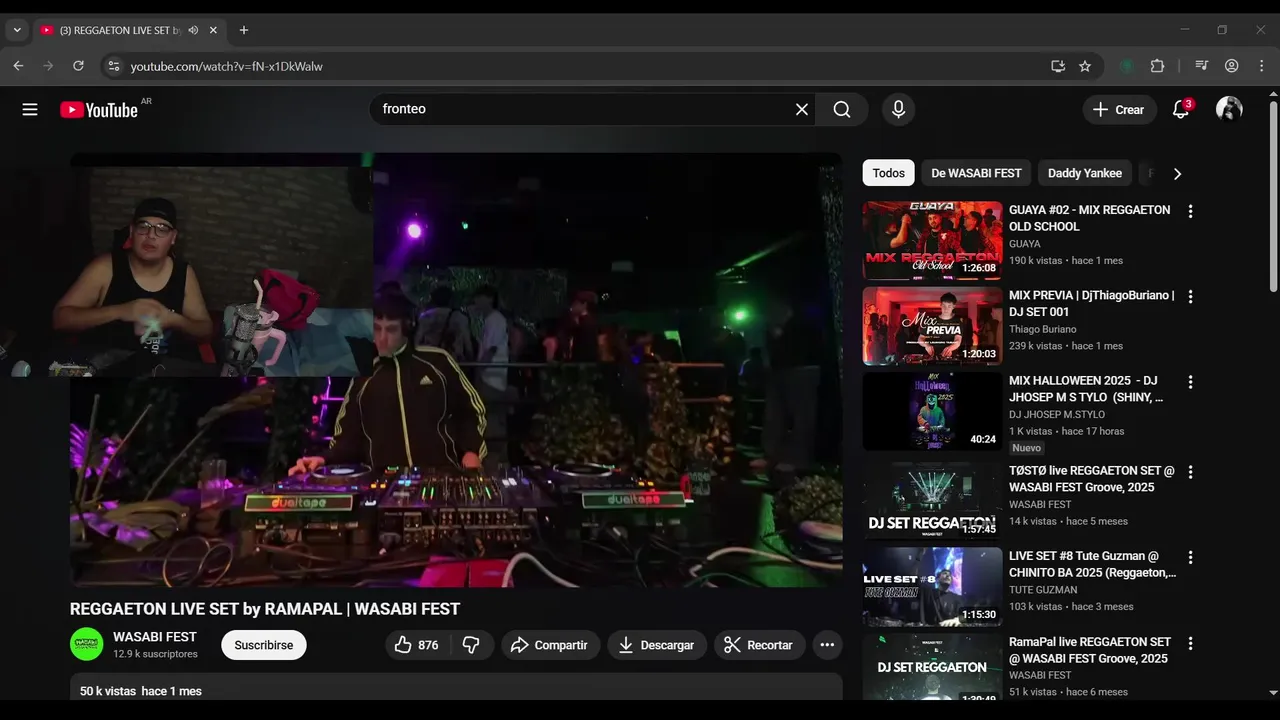Open more actions ellipsis under video
Image resolution: width=1280 pixels, height=720 pixels.
click(x=827, y=645)
